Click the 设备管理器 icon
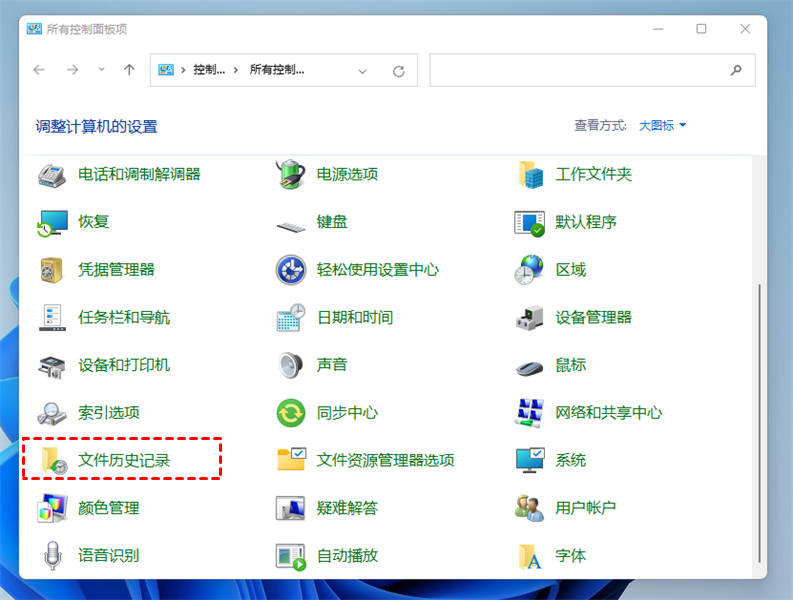The image size is (793, 600). (530, 318)
